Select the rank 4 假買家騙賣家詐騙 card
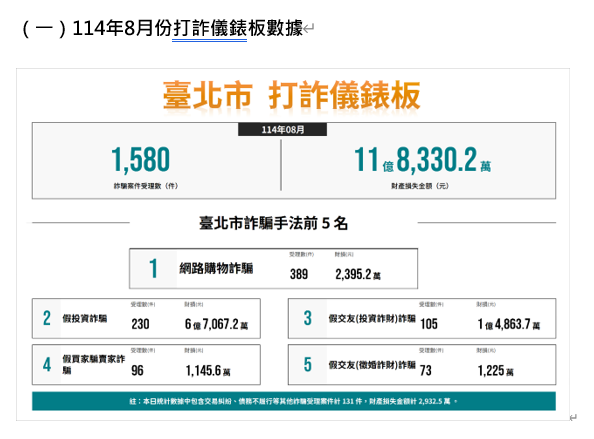 (x=146, y=365)
